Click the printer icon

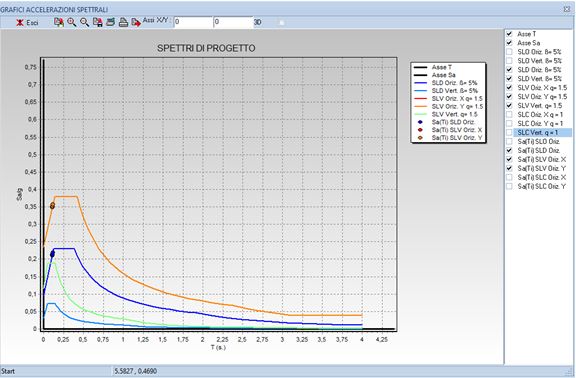[123, 22]
